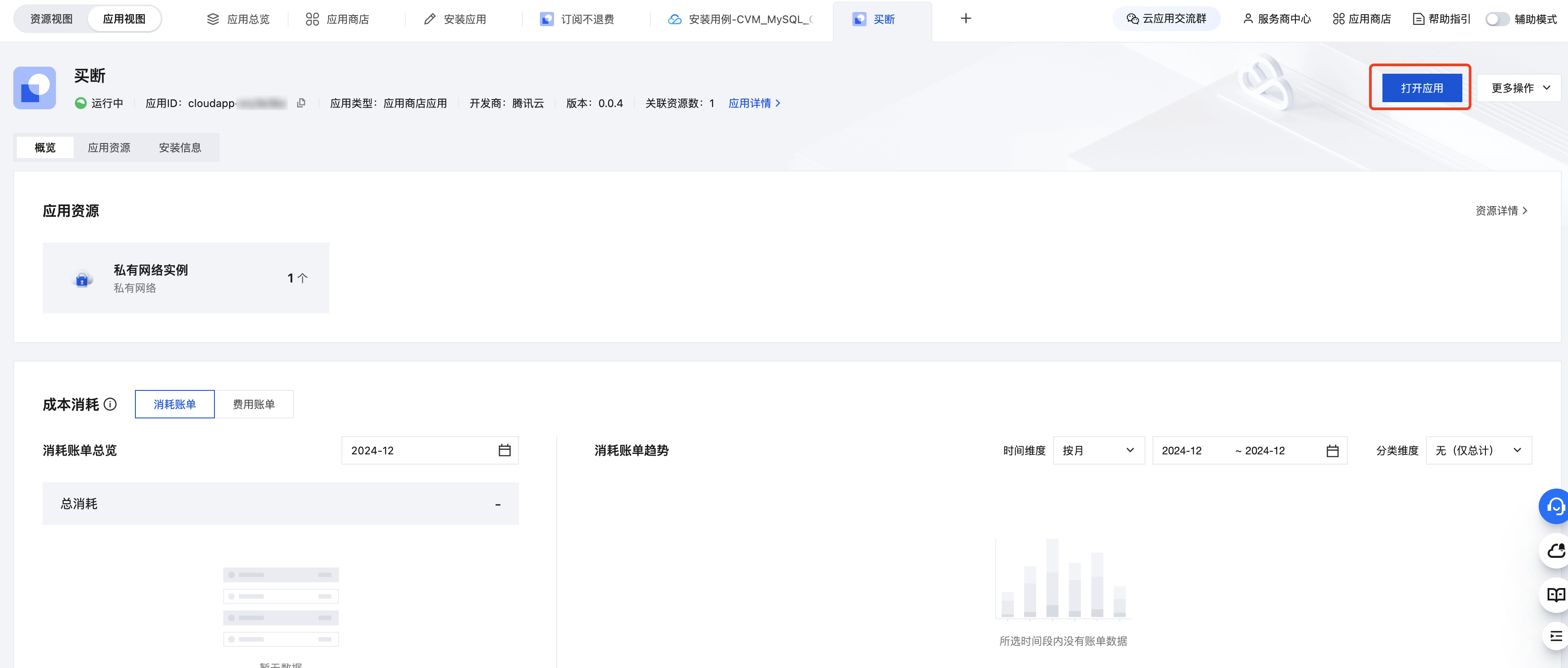Click the 打开应用 button
The width and height of the screenshot is (1568, 668).
click(1421, 88)
